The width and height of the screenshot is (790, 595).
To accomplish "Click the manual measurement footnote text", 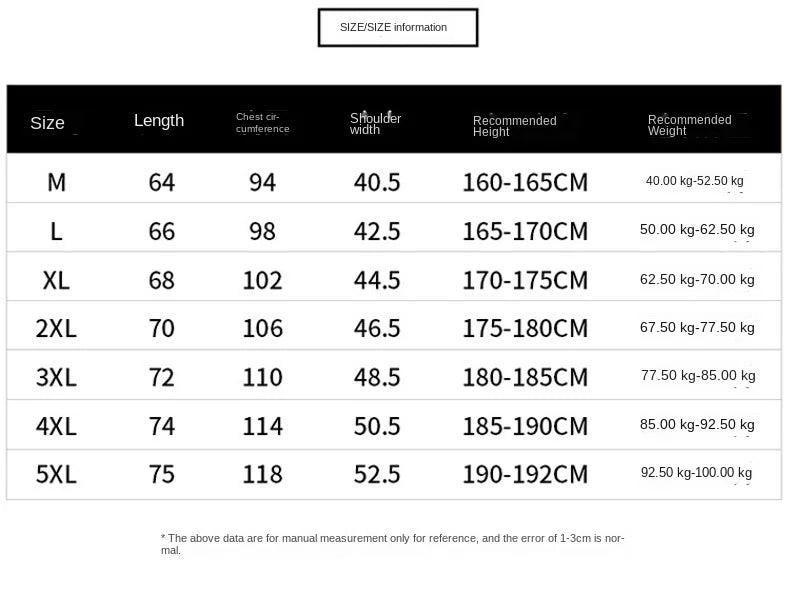I will [x=392, y=544].
